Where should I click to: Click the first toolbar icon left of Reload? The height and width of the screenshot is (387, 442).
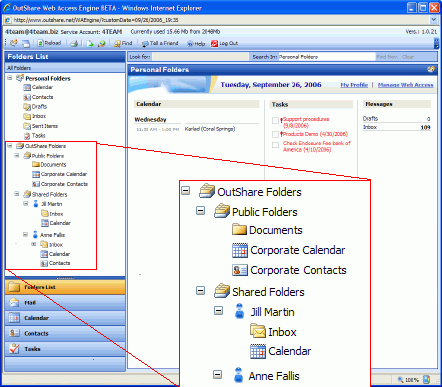(14, 43)
